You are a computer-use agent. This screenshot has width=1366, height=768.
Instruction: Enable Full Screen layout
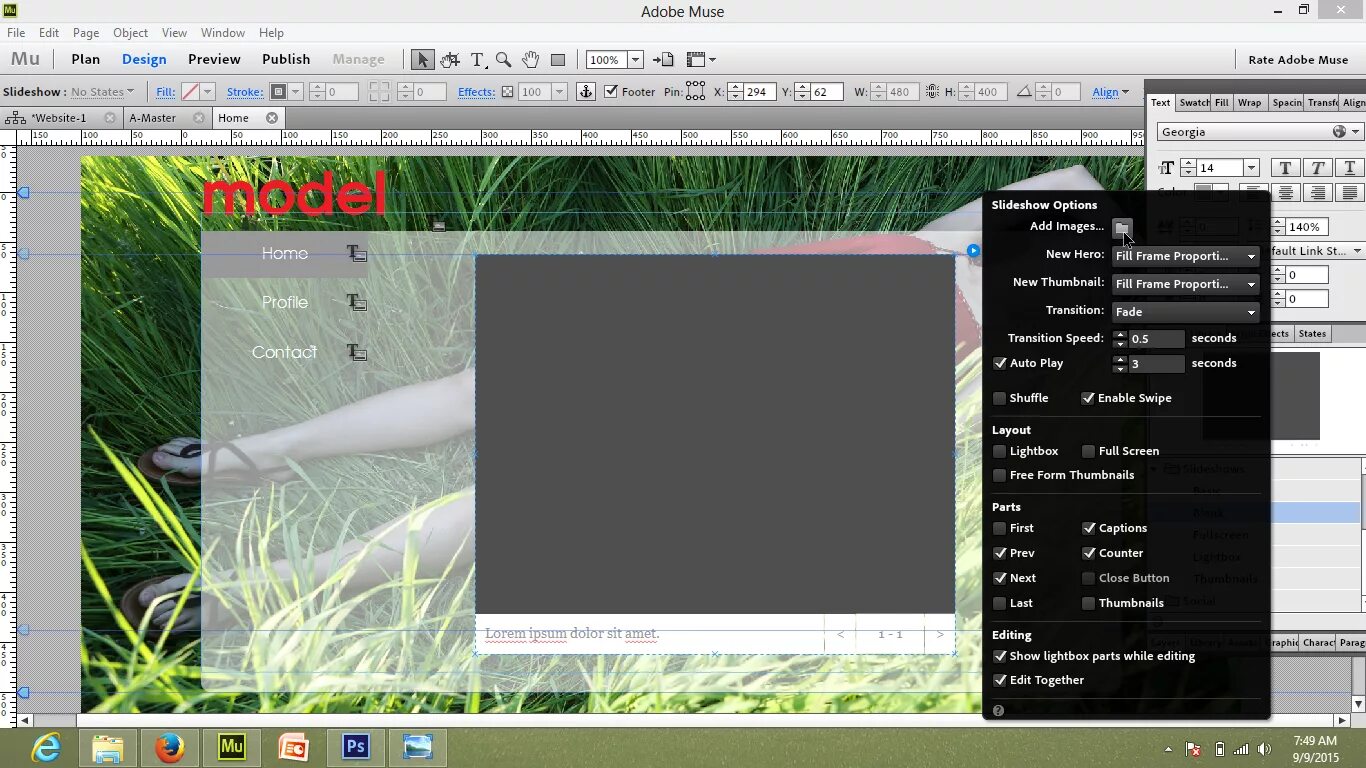(x=1089, y=451)
